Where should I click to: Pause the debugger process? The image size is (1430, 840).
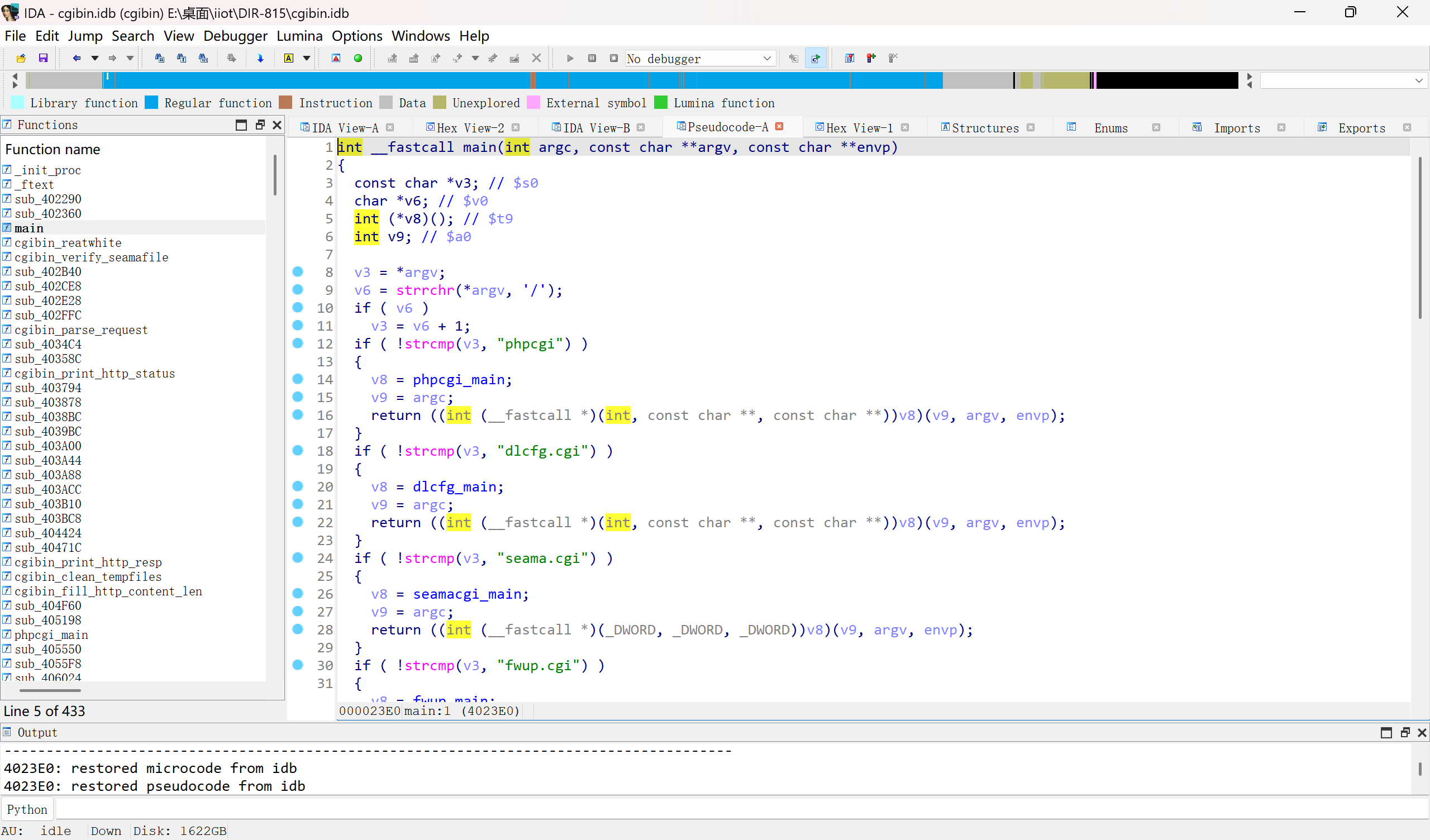(x=592, y=58)
